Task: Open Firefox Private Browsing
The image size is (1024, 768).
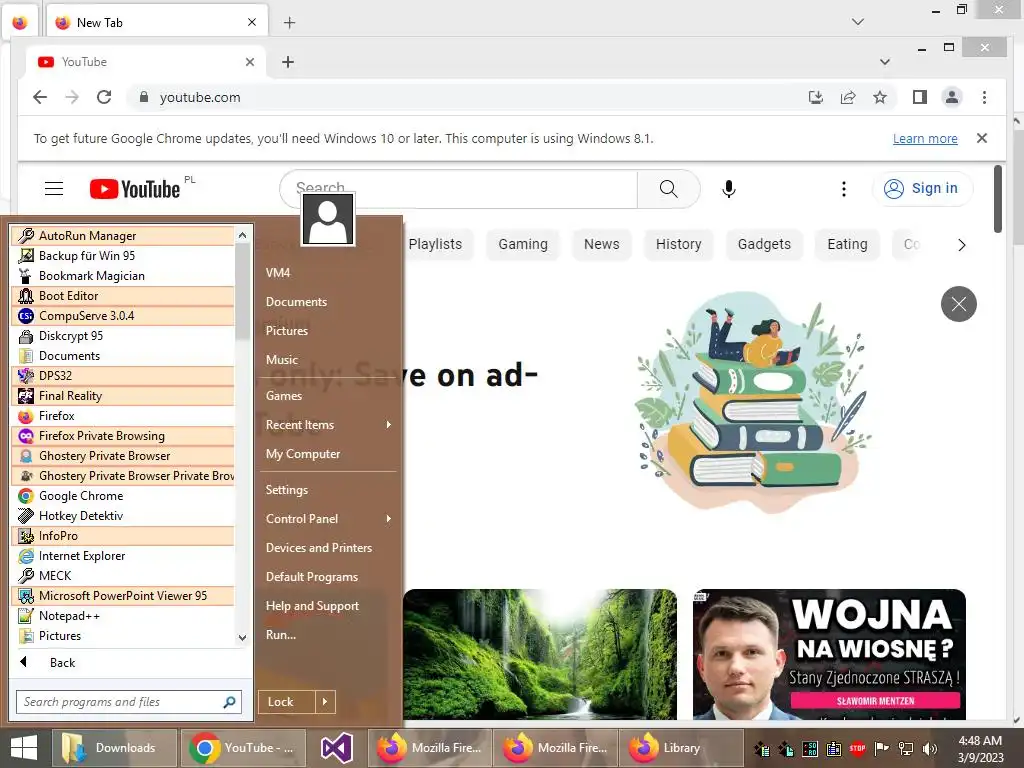Action: pyautogui.click(x=123, y=436)
